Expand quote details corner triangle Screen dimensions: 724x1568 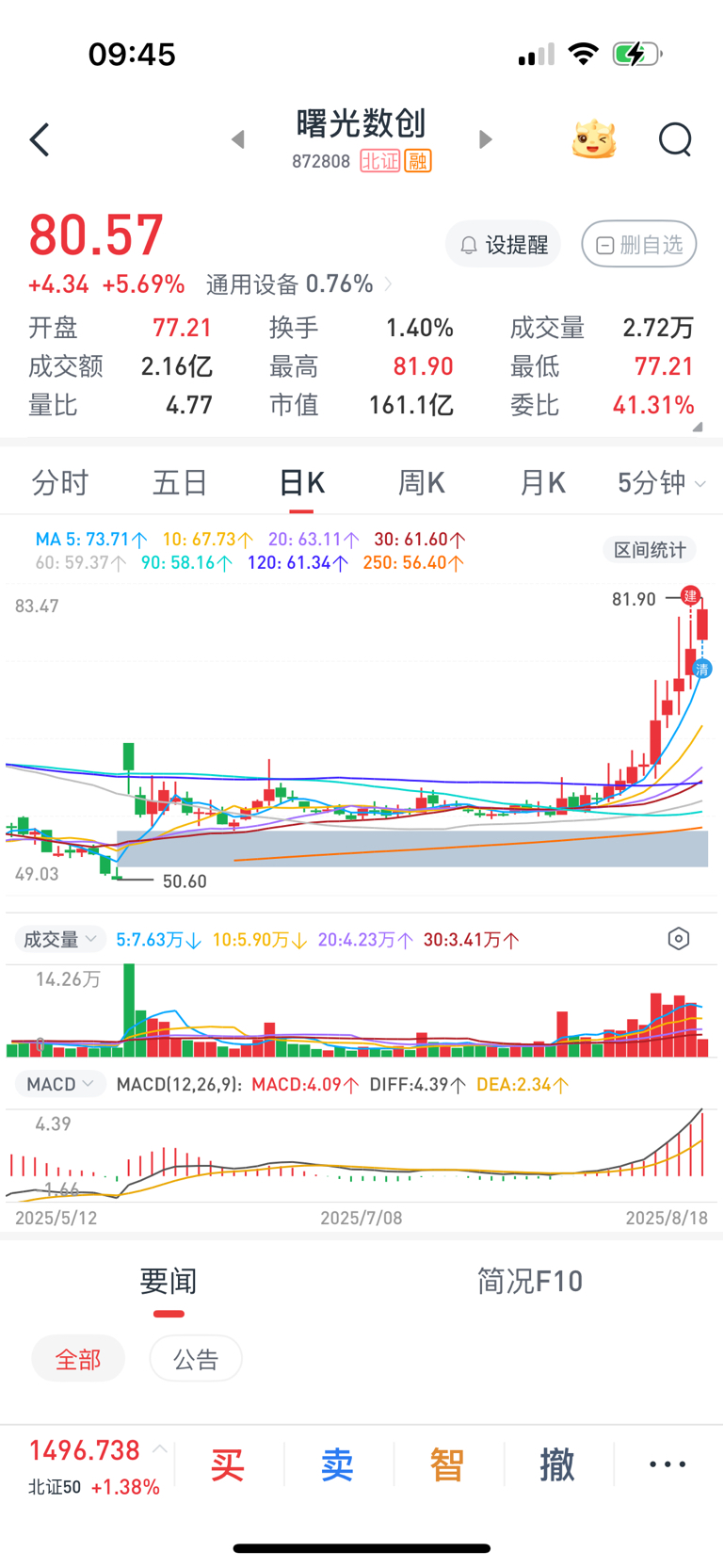click(x=698, y=427)
